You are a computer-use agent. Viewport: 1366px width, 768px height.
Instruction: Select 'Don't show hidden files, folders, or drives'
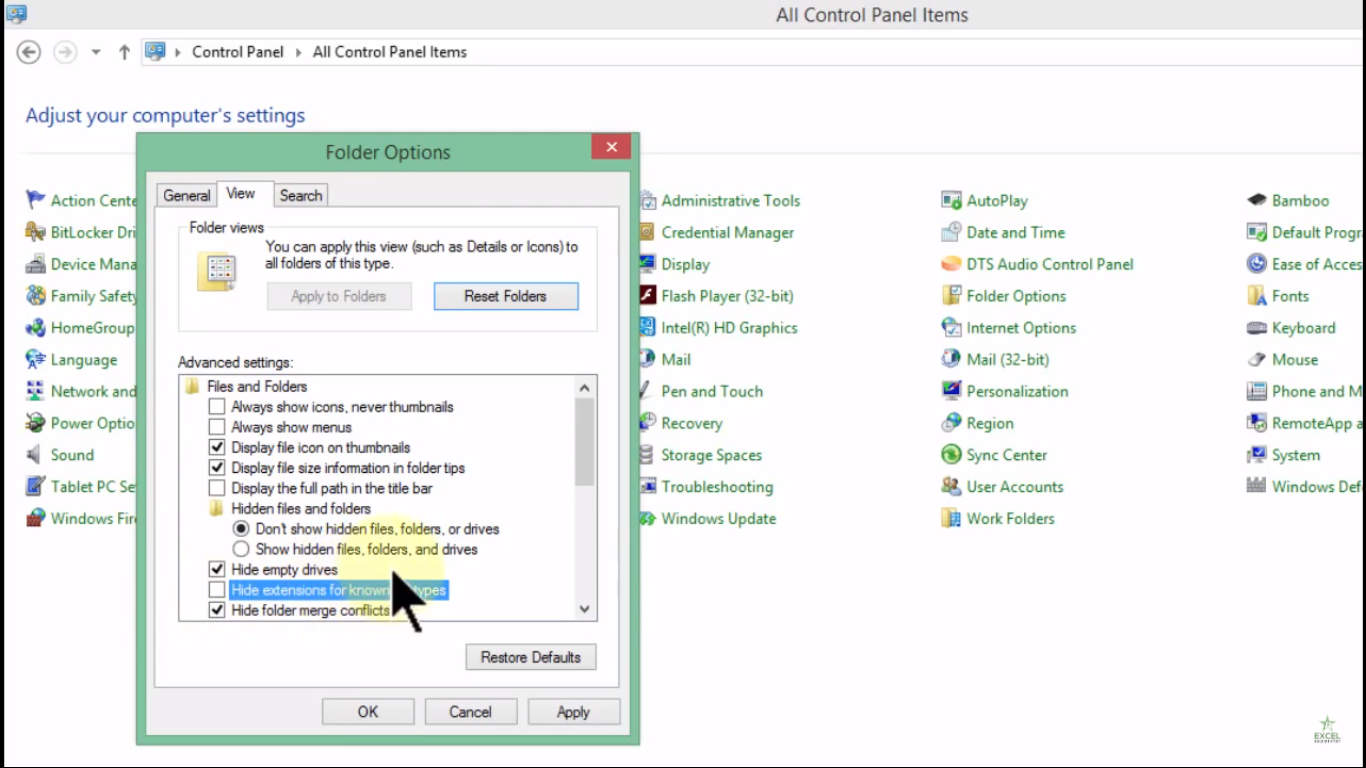(x=241, y=529)
